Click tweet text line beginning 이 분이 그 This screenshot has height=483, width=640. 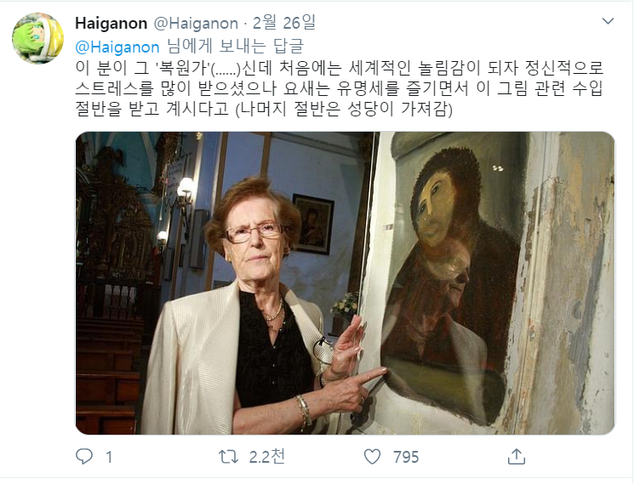pos(339,68)
